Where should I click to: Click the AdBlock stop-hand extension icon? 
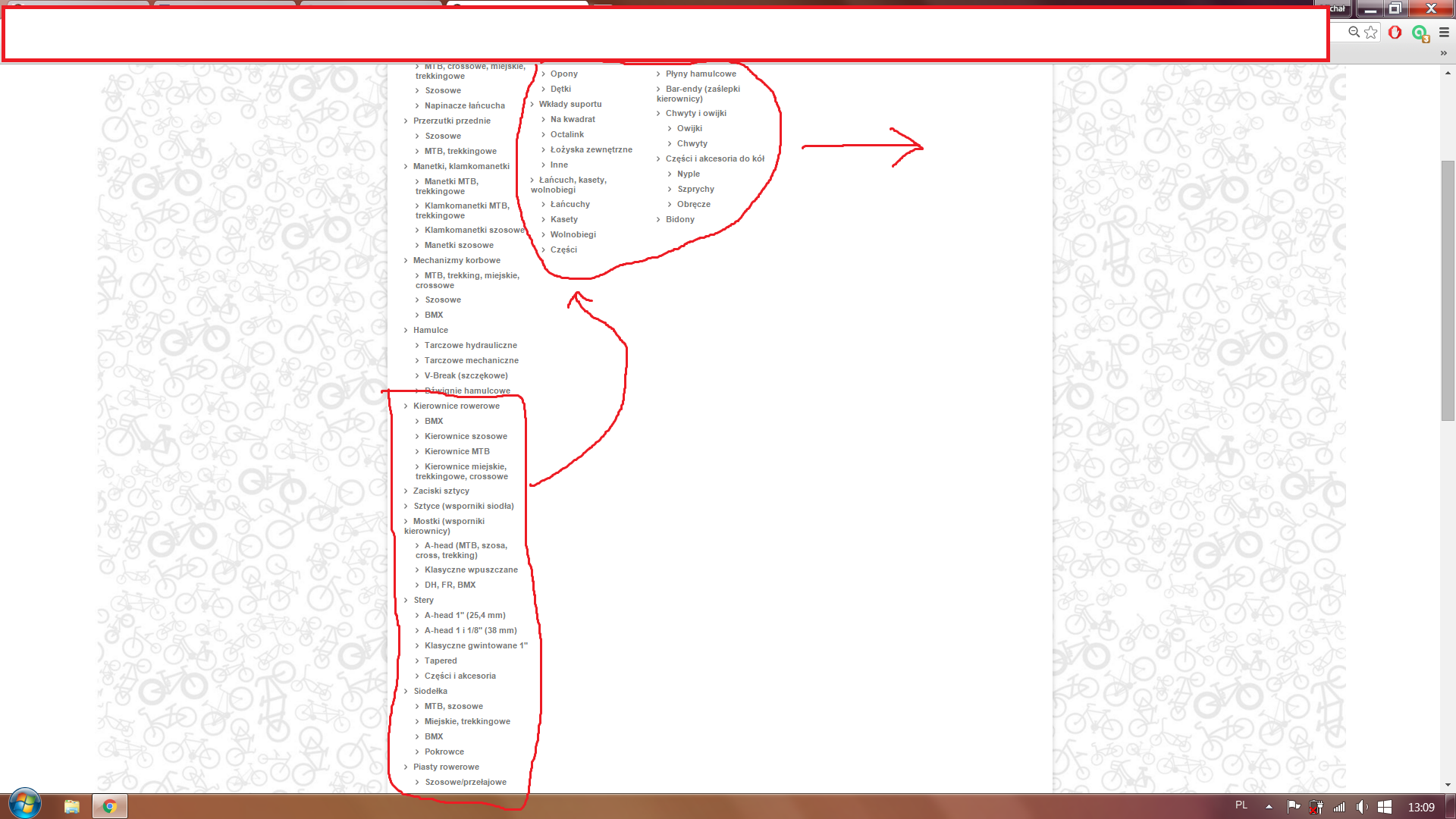coord(1395,33)
